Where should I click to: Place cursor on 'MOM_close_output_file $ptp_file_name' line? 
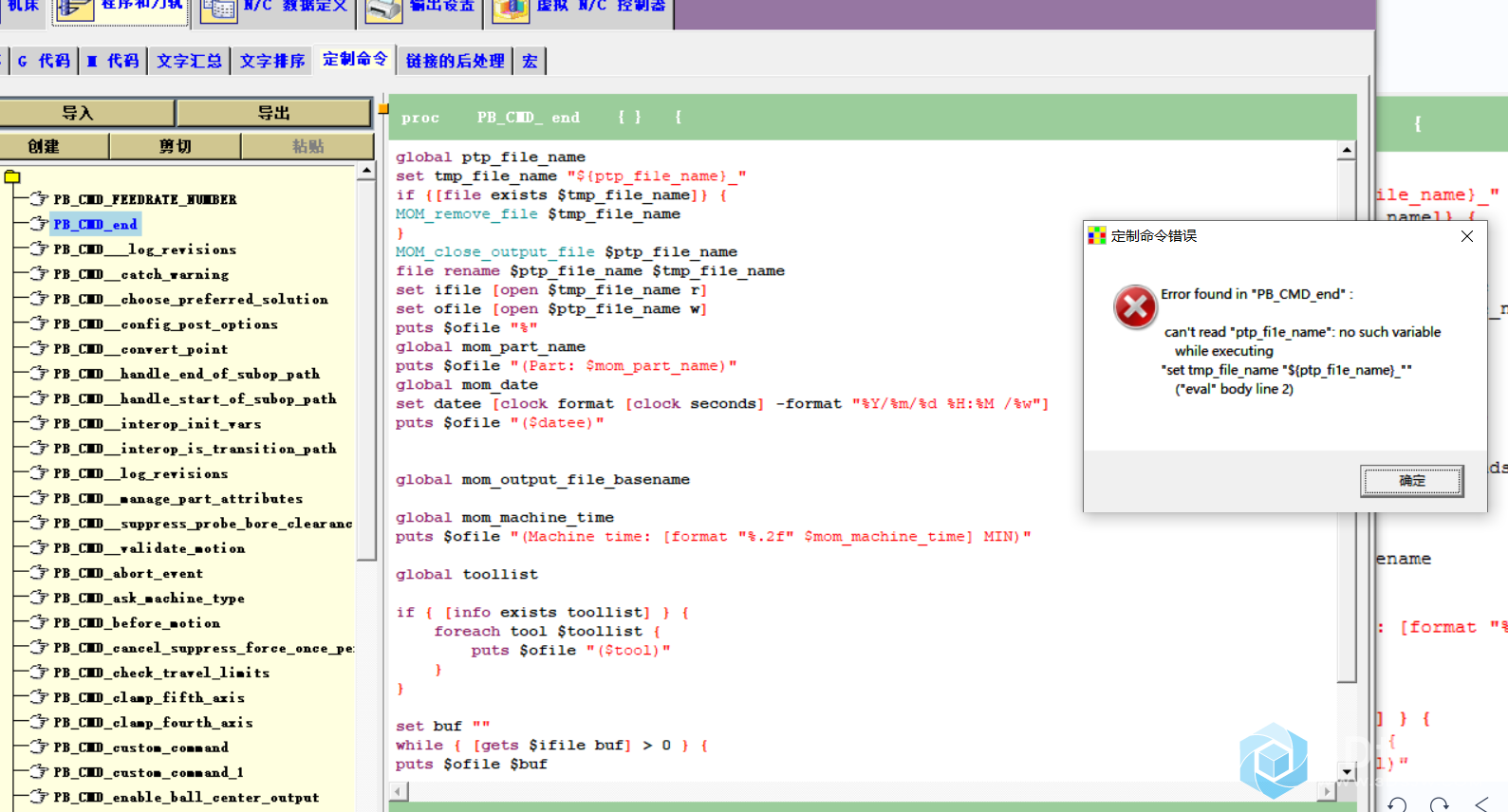tap(567, 251)
